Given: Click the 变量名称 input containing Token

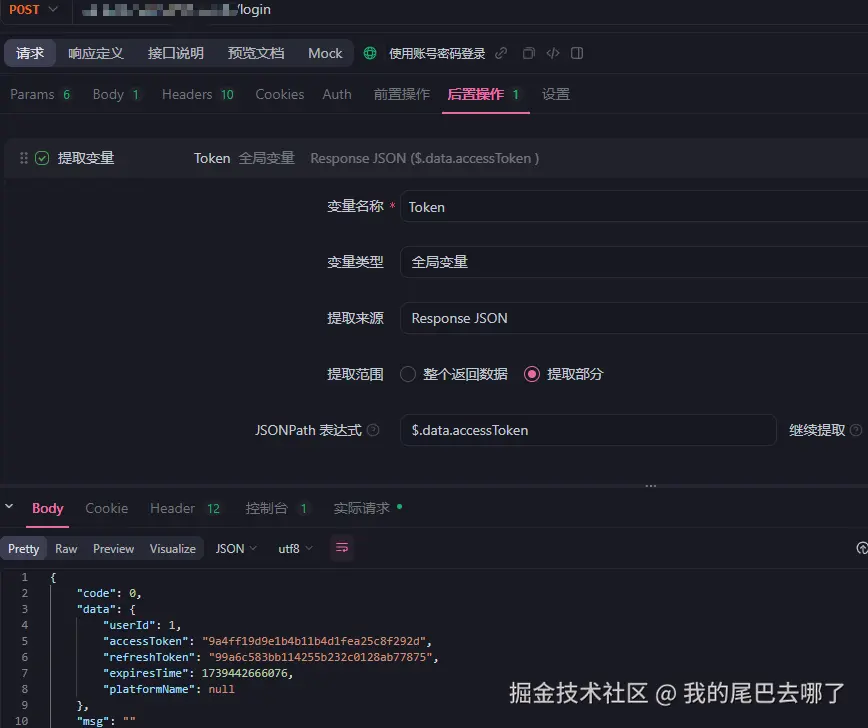Looking at the screenshot, I should (634, 206).
